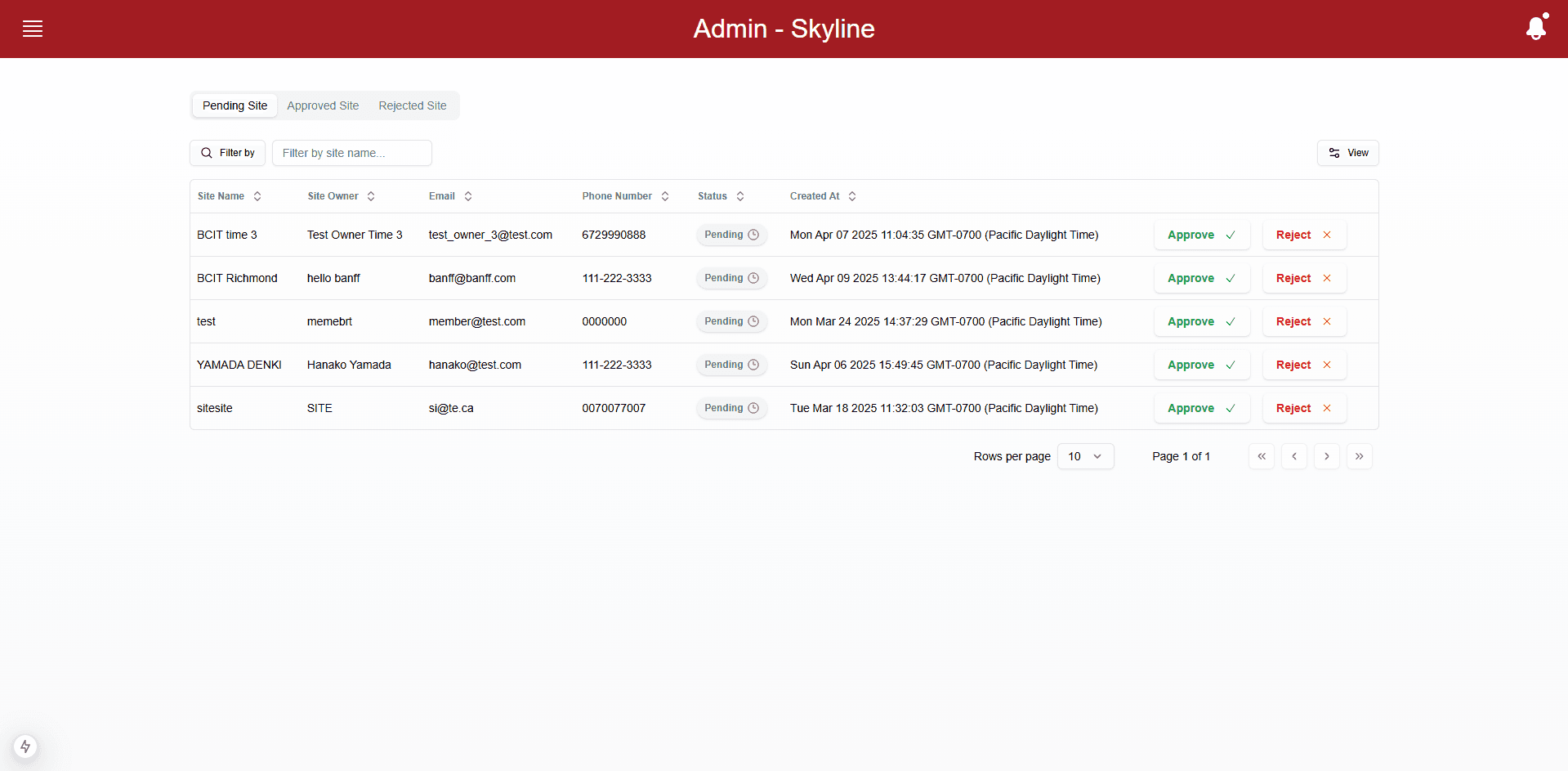Open the View column options dropdown
The image size is (1568, 771).
pos(1347,153)
